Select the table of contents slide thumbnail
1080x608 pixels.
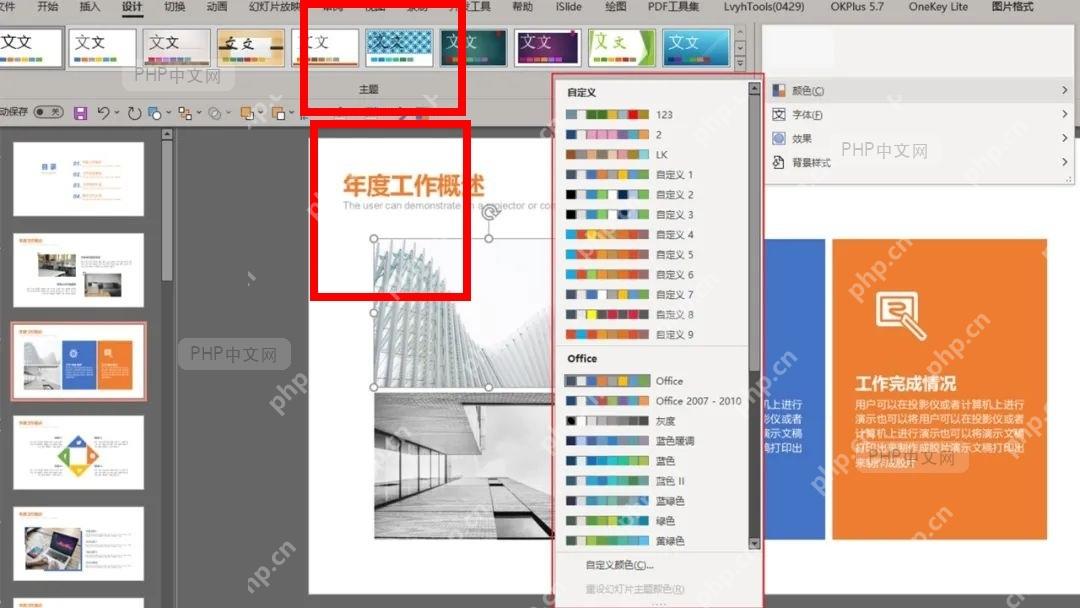[79, 179]
